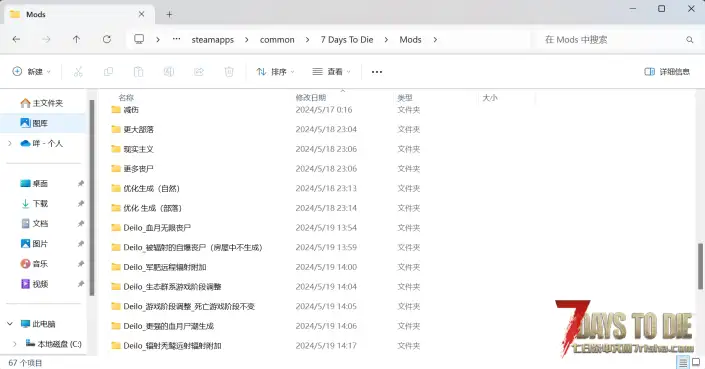Screen dimensions: 705x369
Task: Select the Mods tab
Action: point(79,14)
